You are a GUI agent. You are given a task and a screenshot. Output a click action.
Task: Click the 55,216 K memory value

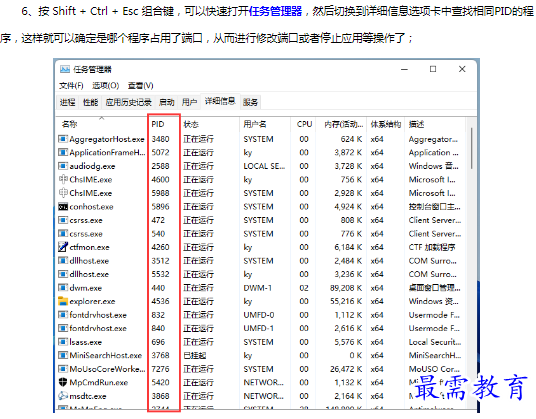click(x=346, y=301)
